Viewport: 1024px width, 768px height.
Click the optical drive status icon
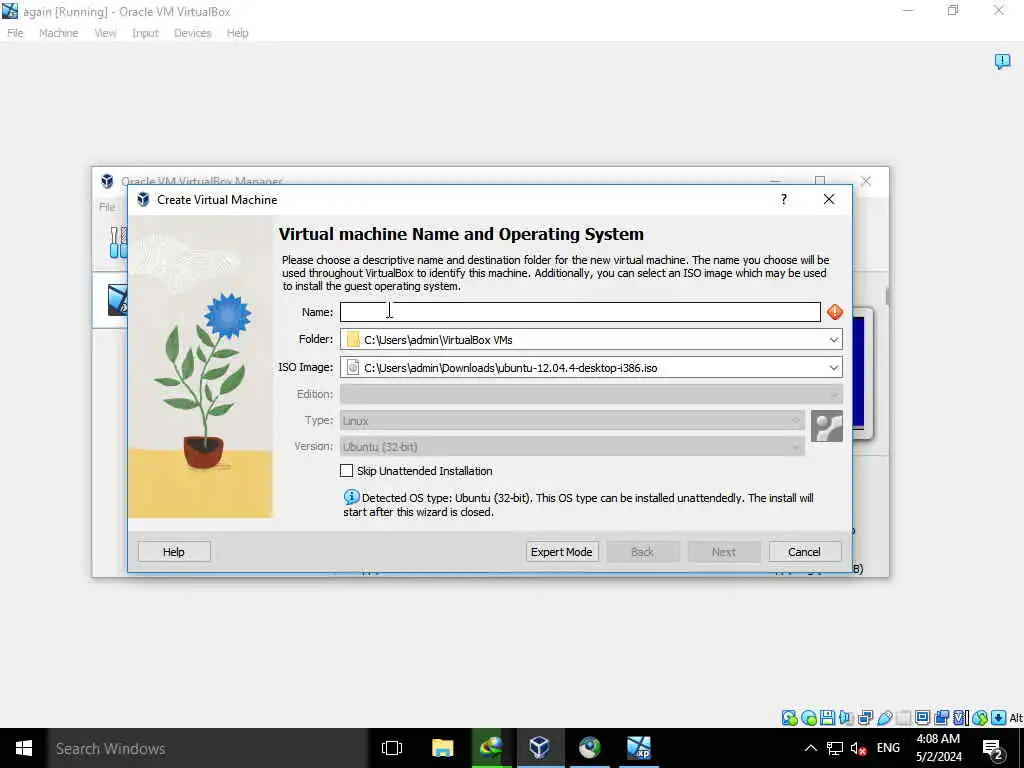[x=808, y=718]
